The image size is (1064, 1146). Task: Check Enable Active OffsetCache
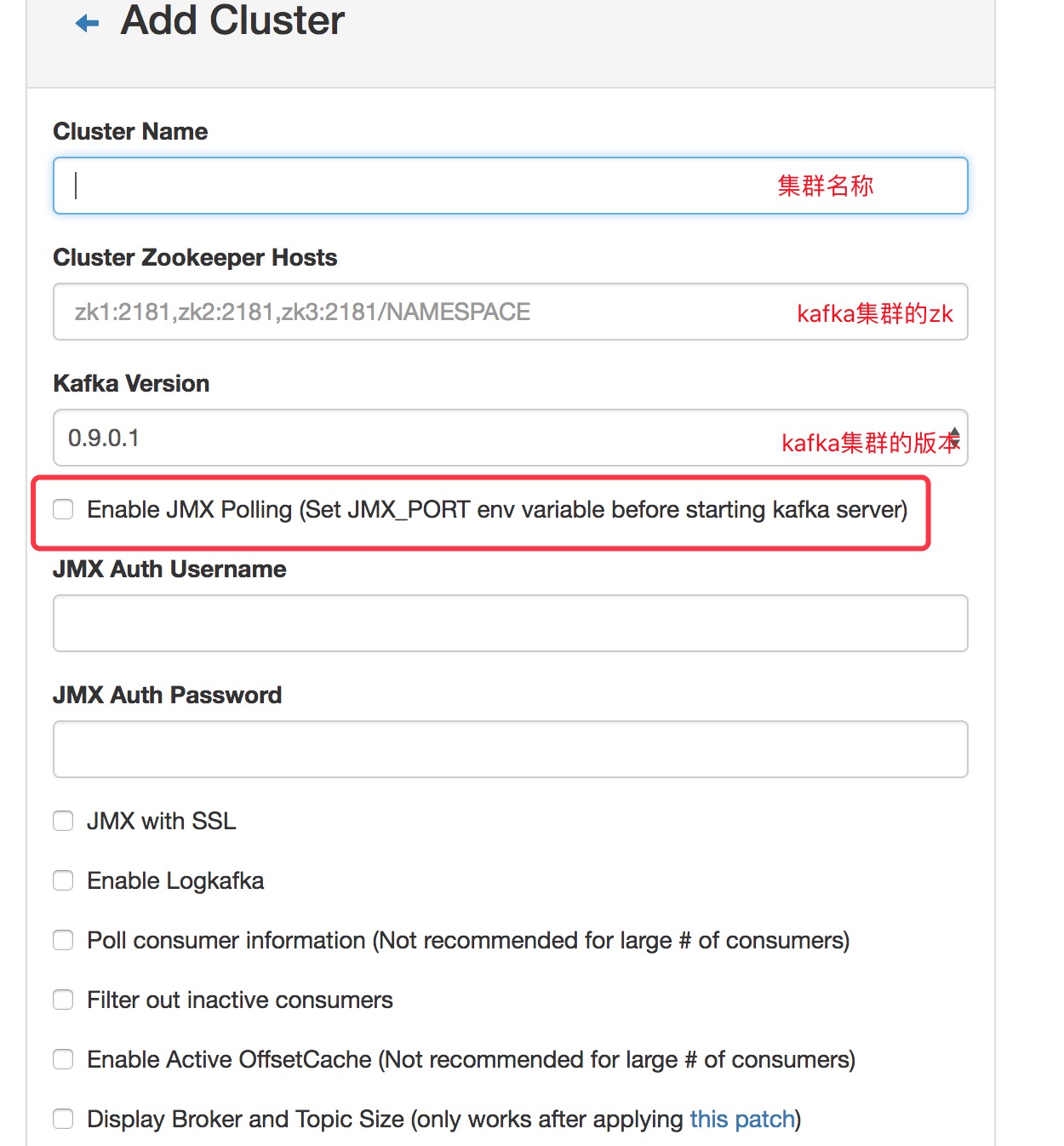coord(63,1059)
